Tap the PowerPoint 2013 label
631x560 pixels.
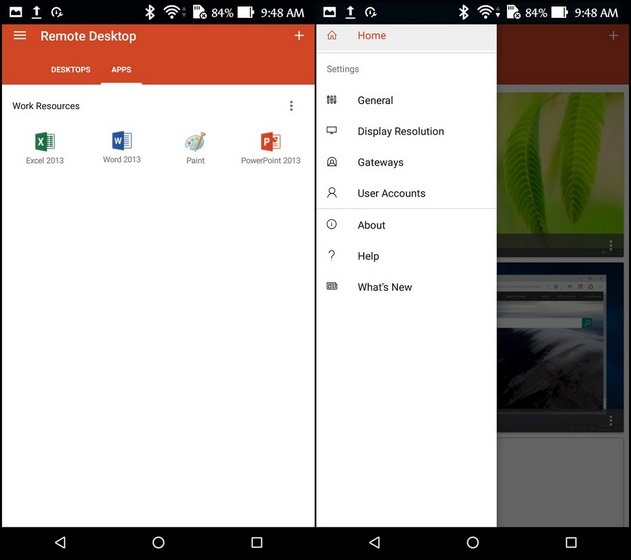tap(271, 161)
